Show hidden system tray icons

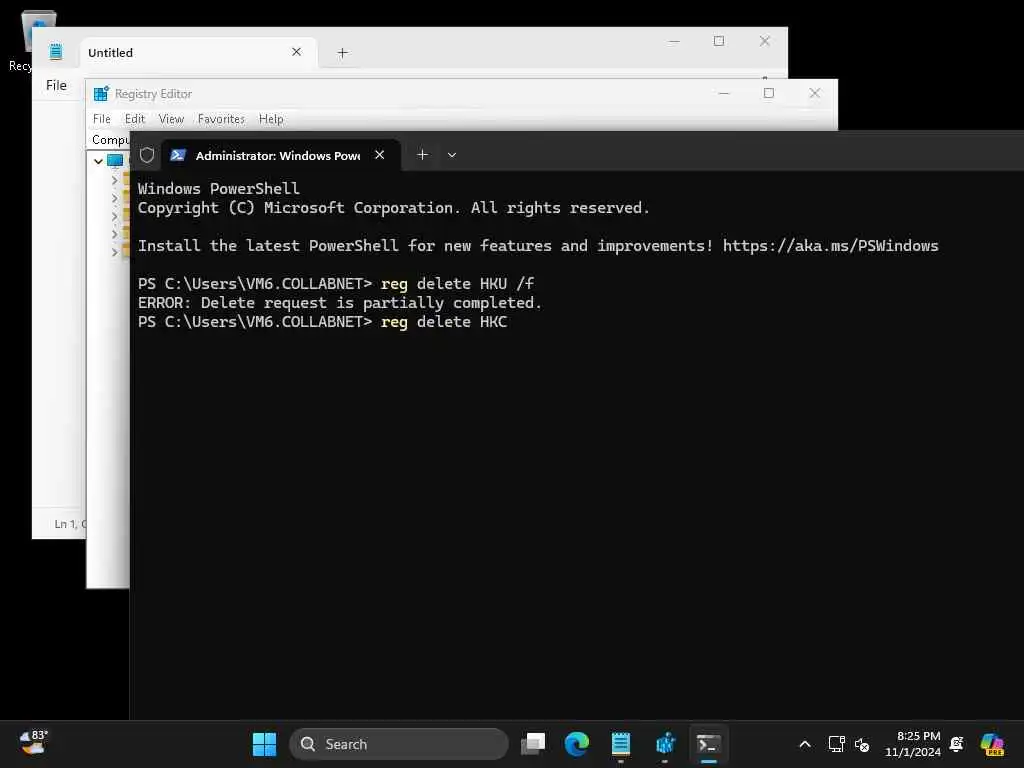[805, 744]
